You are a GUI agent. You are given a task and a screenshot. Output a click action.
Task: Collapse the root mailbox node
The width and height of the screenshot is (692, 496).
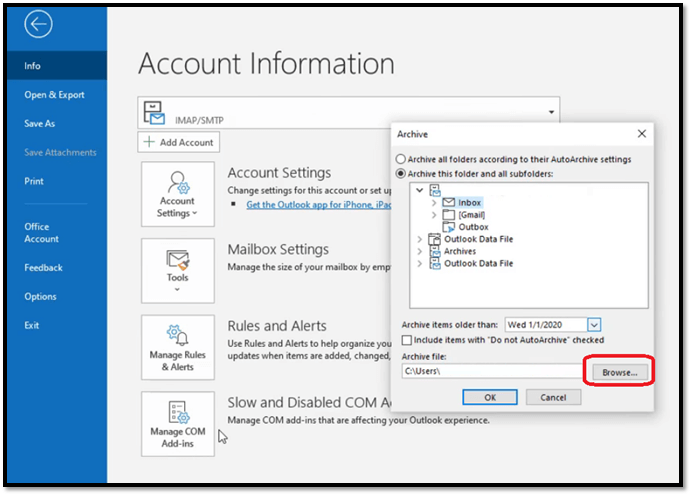coord(420,190)
